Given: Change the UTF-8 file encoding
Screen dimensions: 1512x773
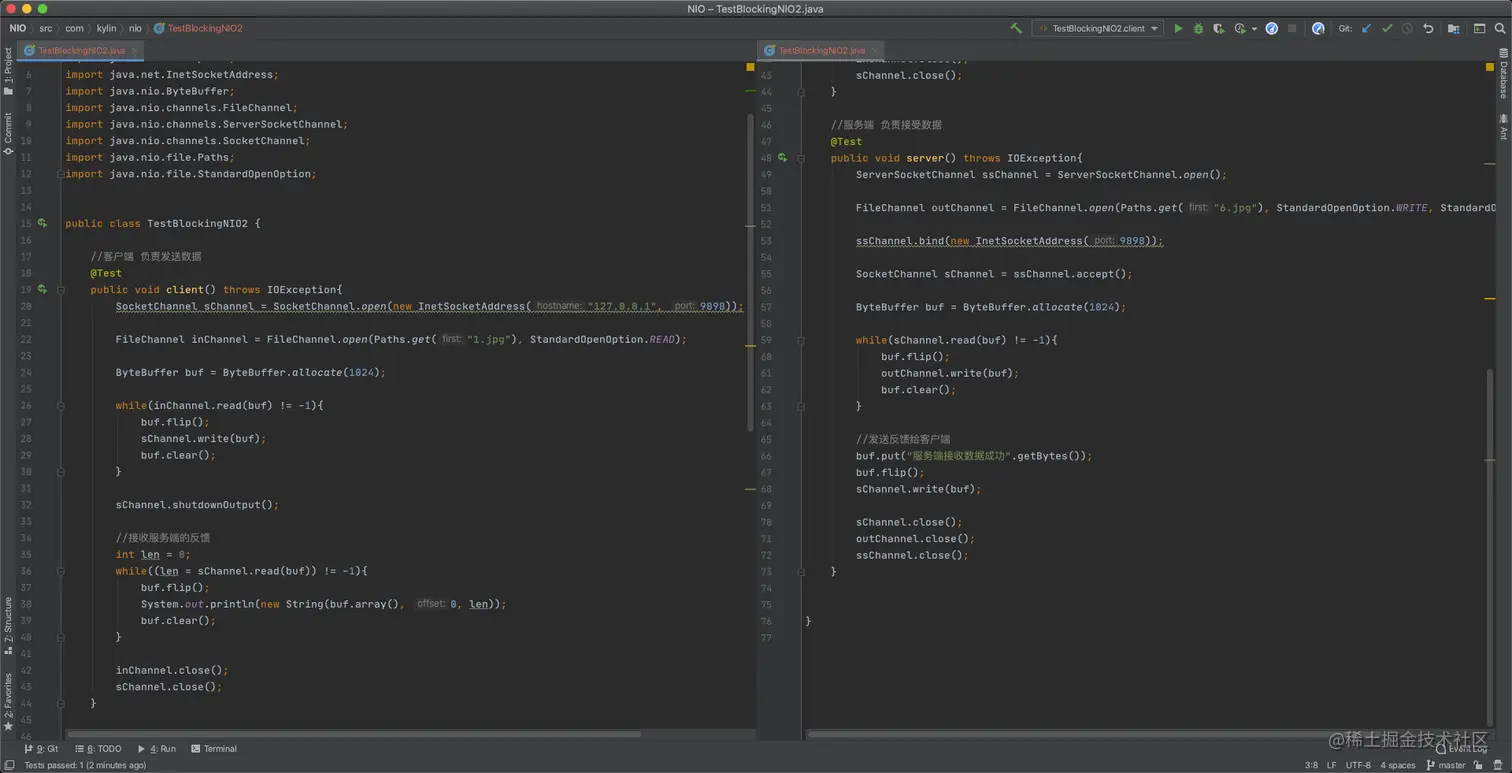Looking at the screenshot, I should [x=1358, y=766].
